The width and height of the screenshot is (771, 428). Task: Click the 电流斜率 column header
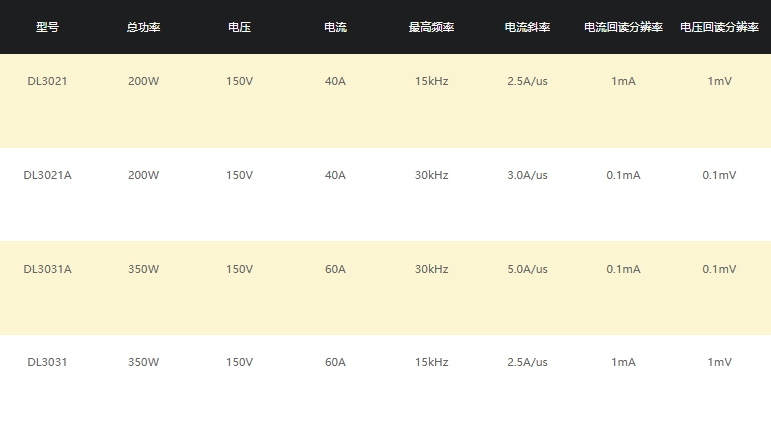click(527, 27)
